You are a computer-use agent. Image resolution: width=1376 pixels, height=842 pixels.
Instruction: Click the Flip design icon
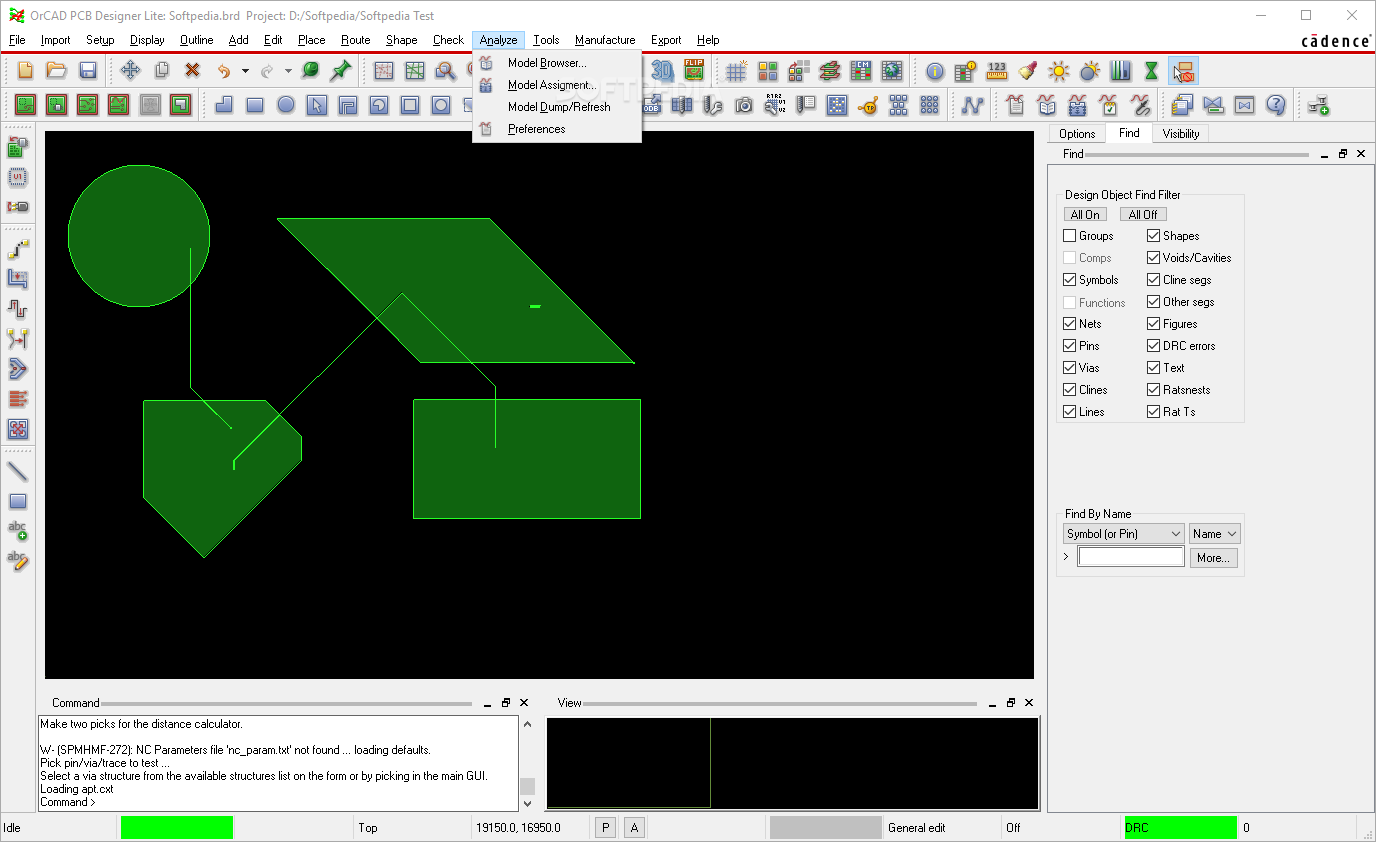pyautogui.click(x=694, y=70)
